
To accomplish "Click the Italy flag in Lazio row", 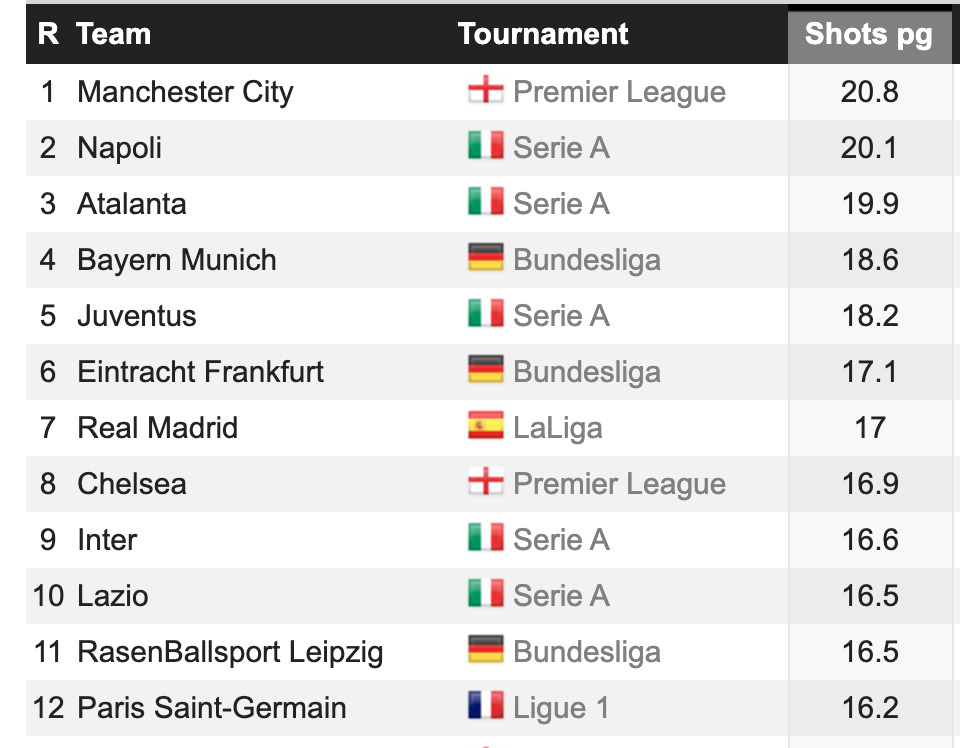I will coord(485,596).
